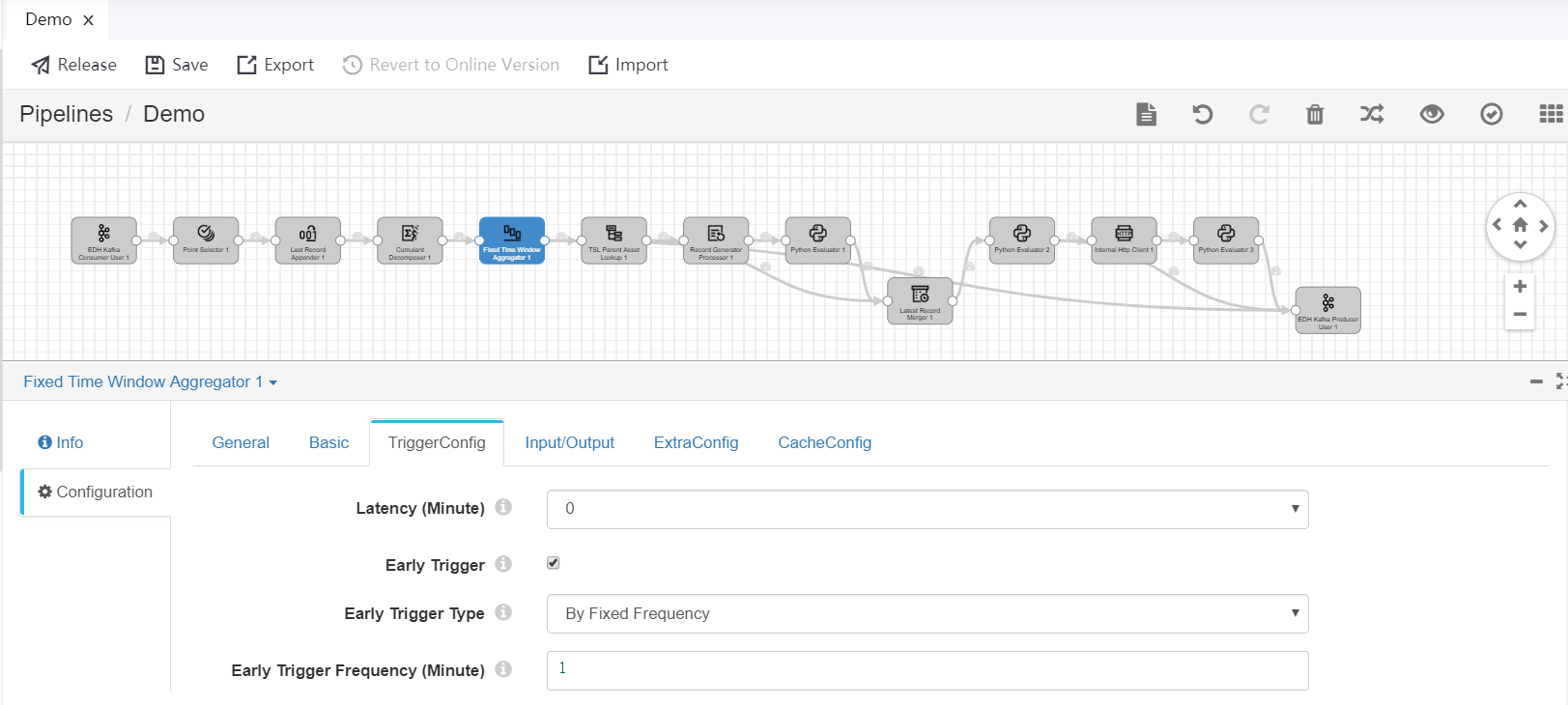Viewport: 1568px width, 705px height.
Task: Click the Export button
Action: [275, 65]
